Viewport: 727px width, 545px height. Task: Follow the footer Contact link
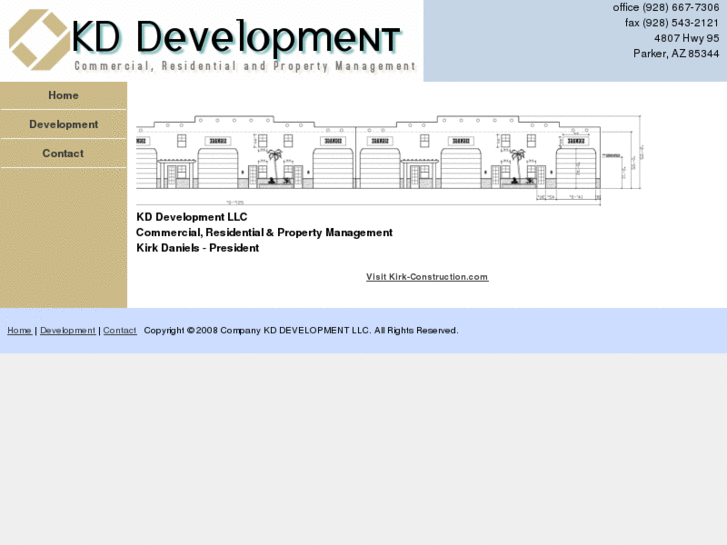pyautogui.click(x=120, y=330)
